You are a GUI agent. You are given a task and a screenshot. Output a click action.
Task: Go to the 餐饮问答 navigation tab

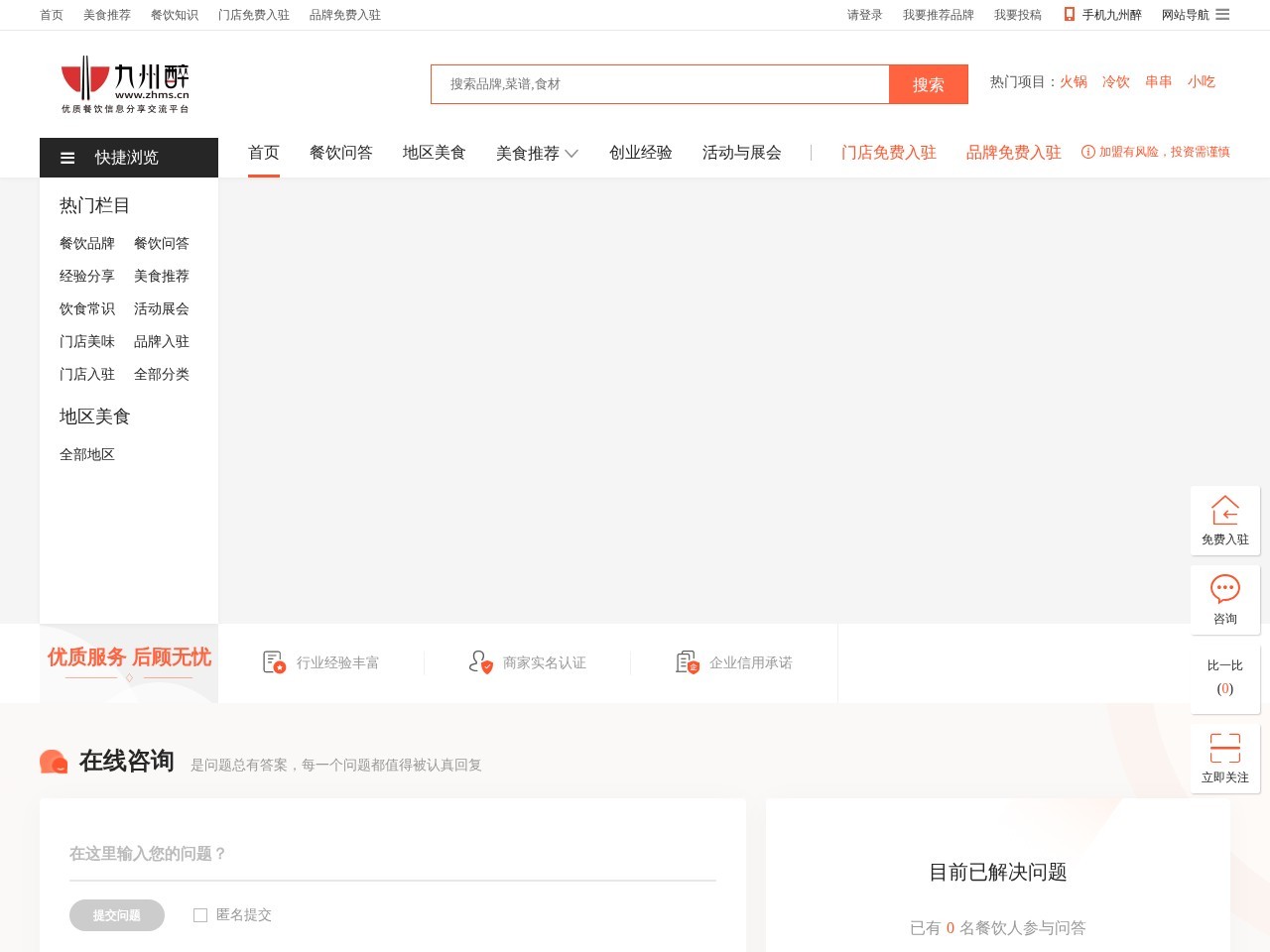click(341, 153)
